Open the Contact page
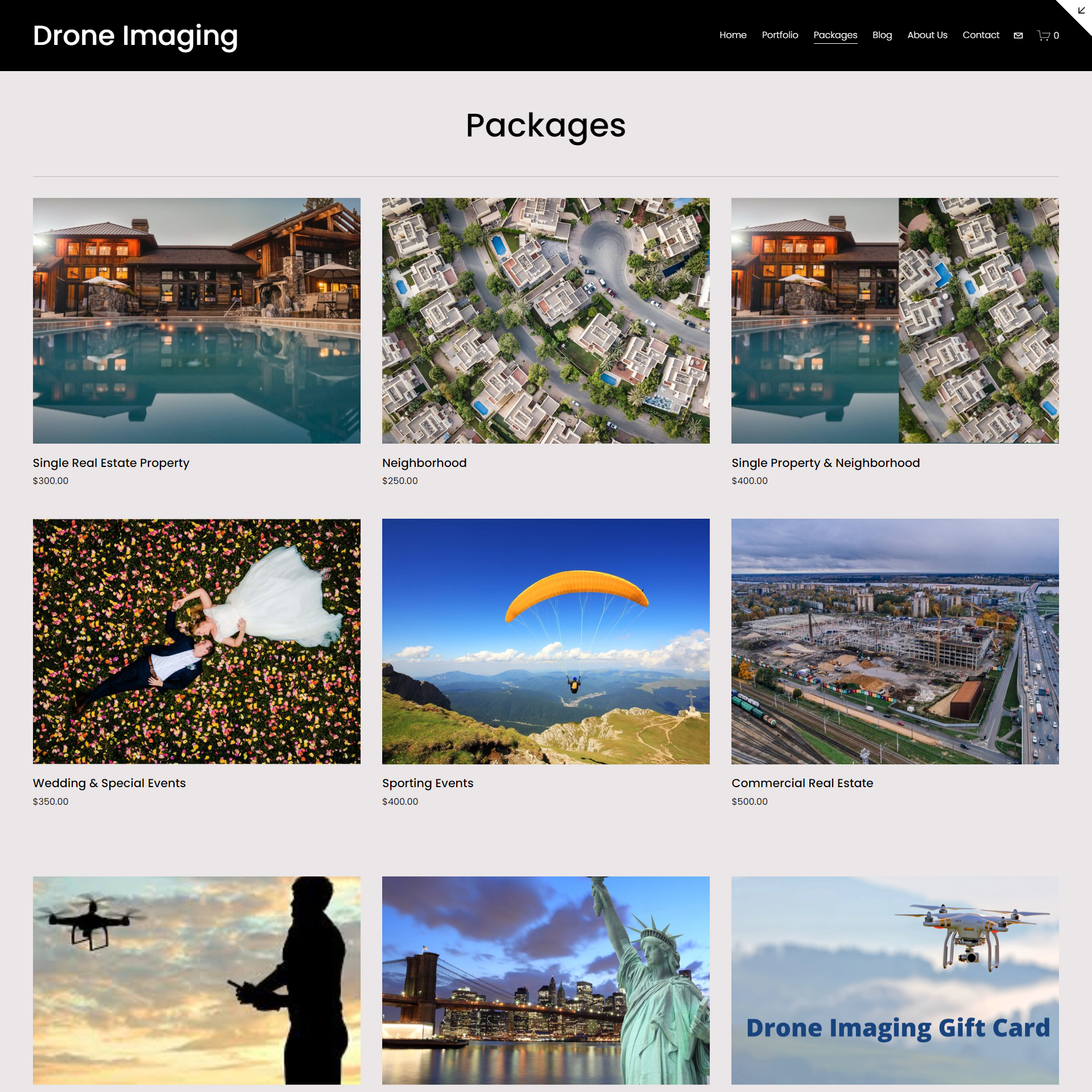The width and height of the screenshot is (1092, 1092). point(981,35)
